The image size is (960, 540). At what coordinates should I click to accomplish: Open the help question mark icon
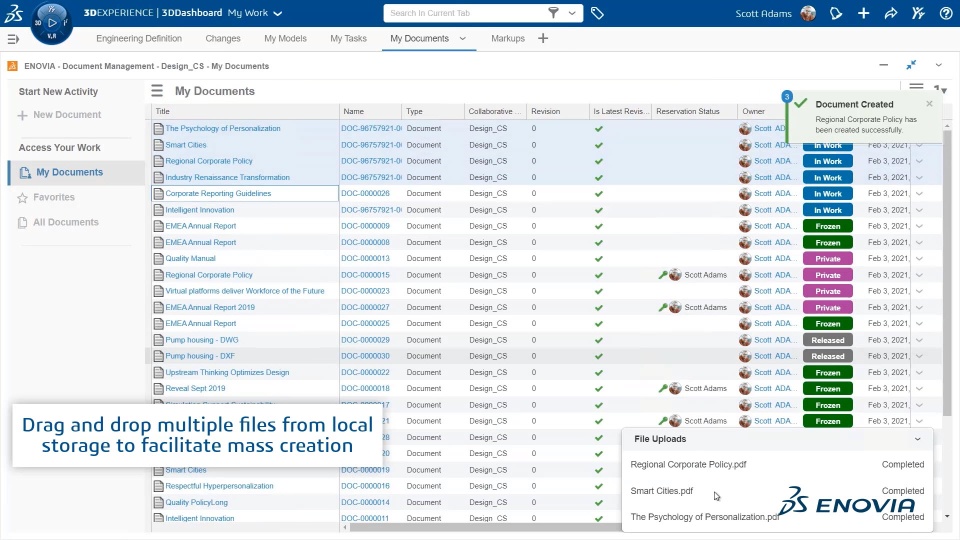pos(946,13)
